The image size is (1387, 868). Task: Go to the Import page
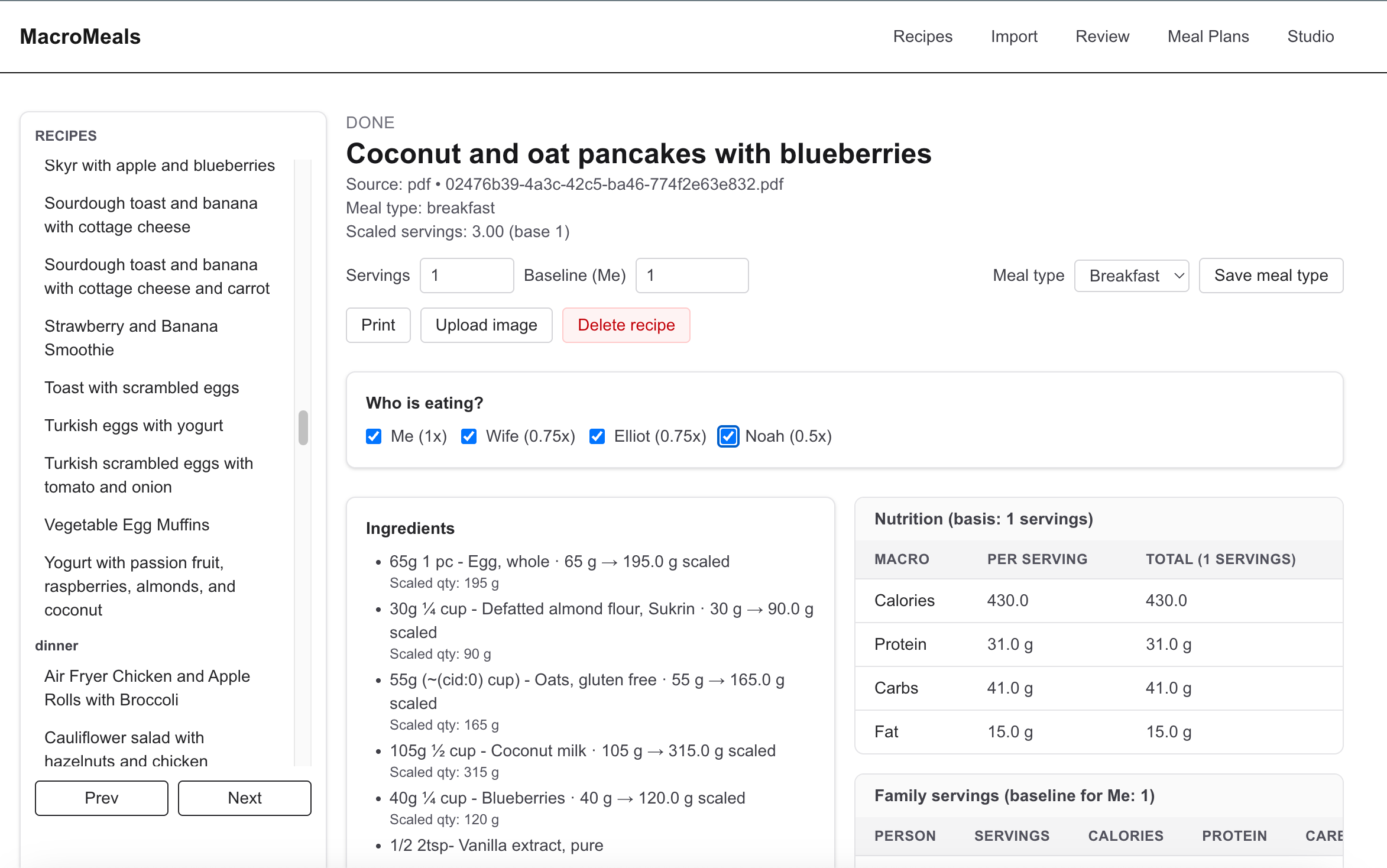pyautogui.click(x=1013, y=37)
